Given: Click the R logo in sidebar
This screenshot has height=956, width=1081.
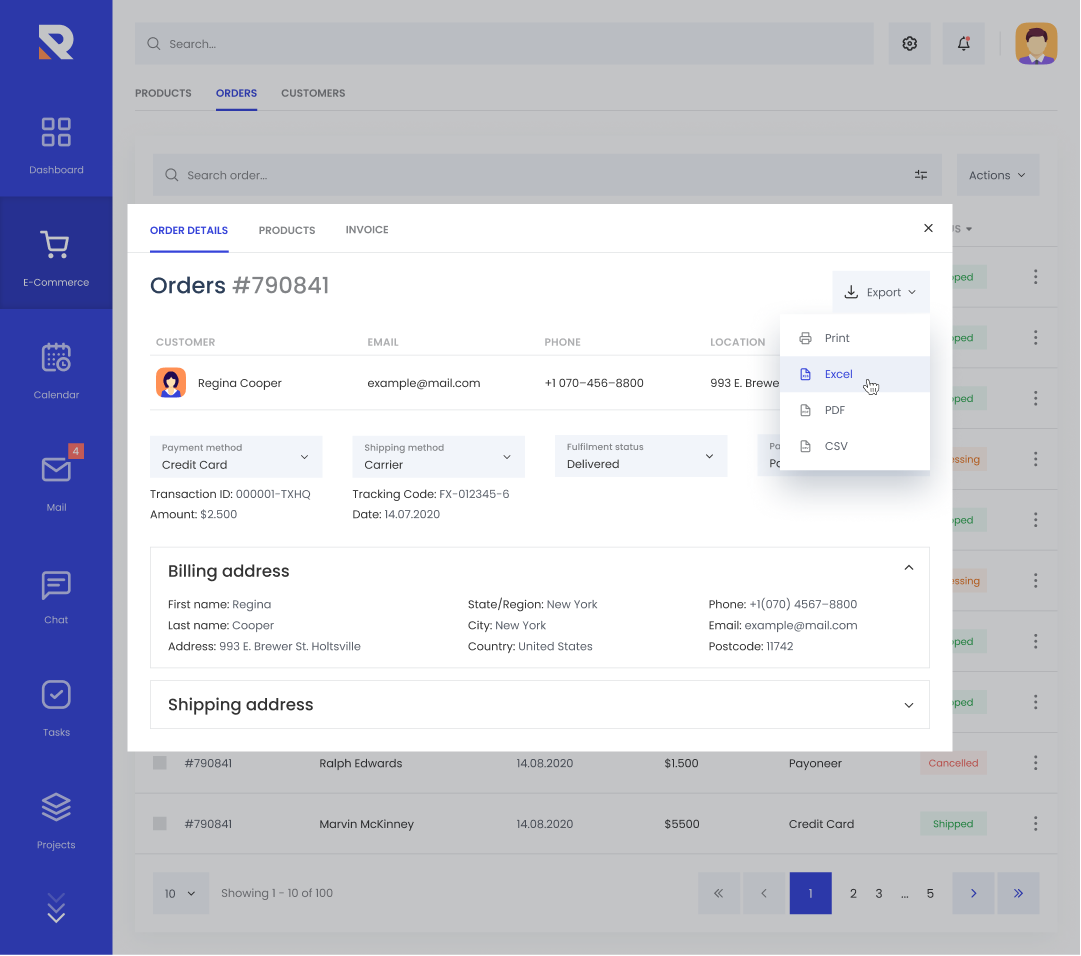Looking at the screenshot, I should pyautogui.click(x=56, y=42).
